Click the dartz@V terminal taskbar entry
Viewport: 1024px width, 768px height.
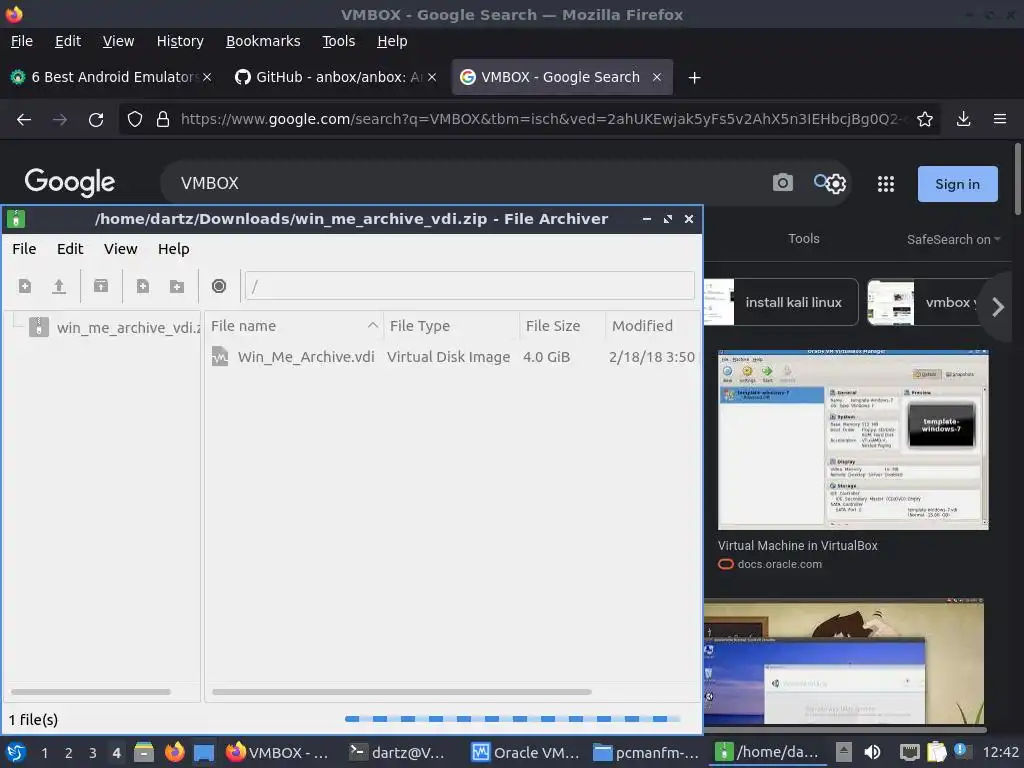coord(398,752)
